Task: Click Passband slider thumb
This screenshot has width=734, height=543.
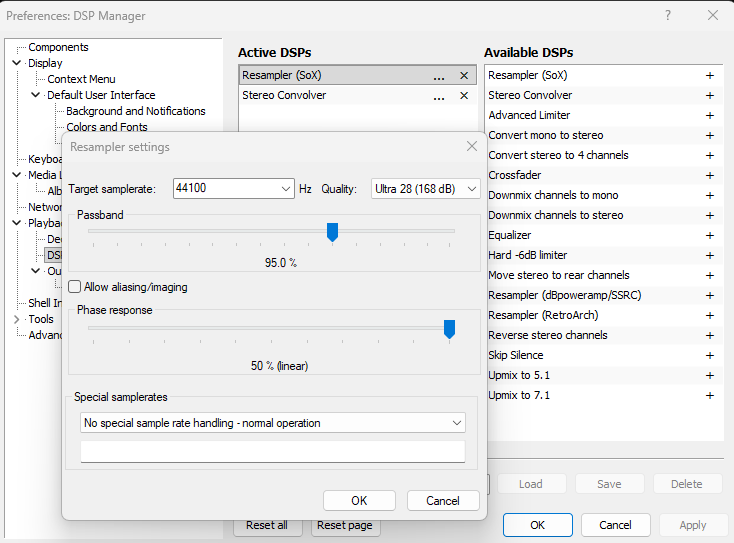Action: point(332,232)
